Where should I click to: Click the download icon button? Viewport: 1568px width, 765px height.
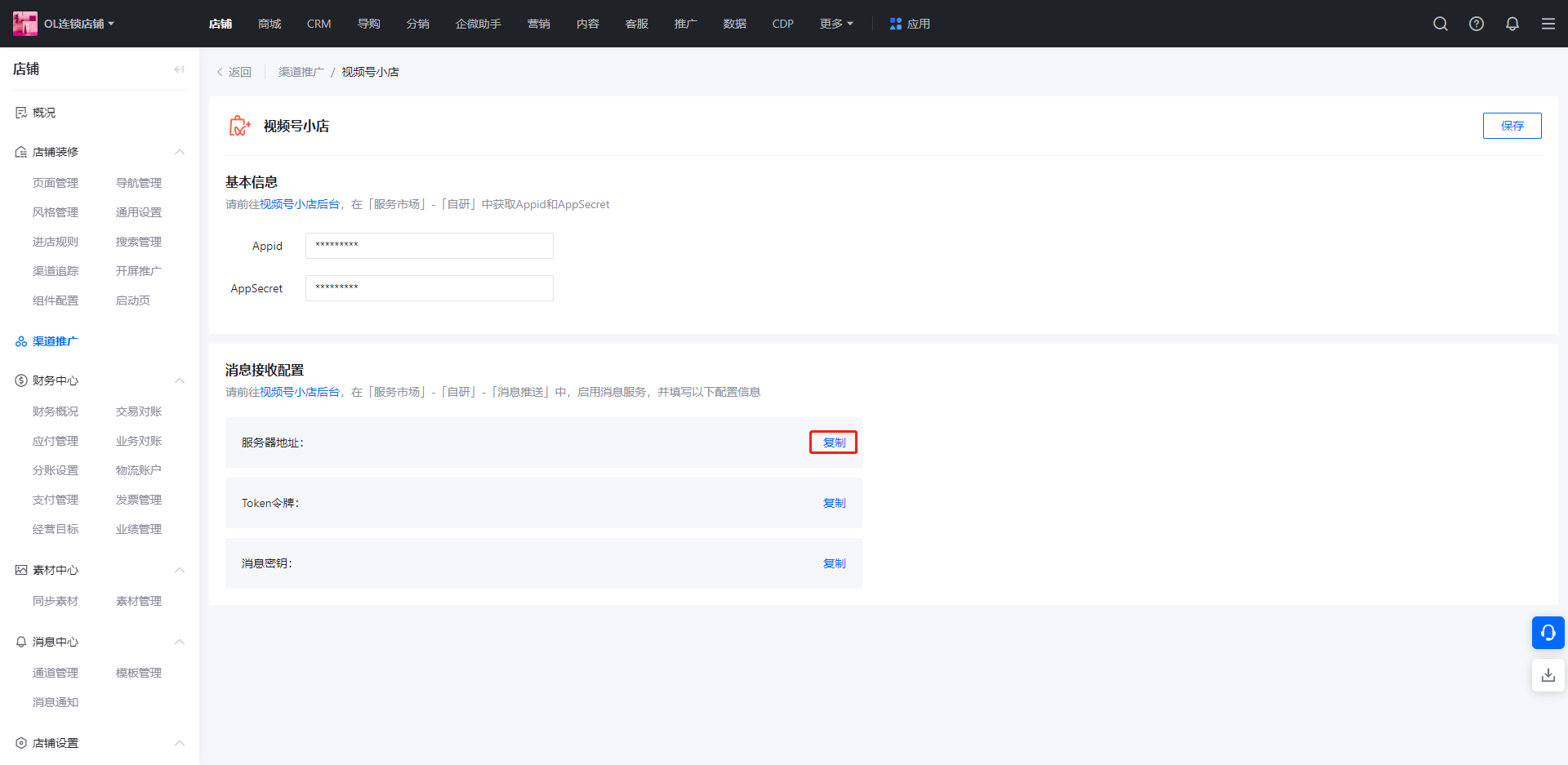[x=1548, y=675]
